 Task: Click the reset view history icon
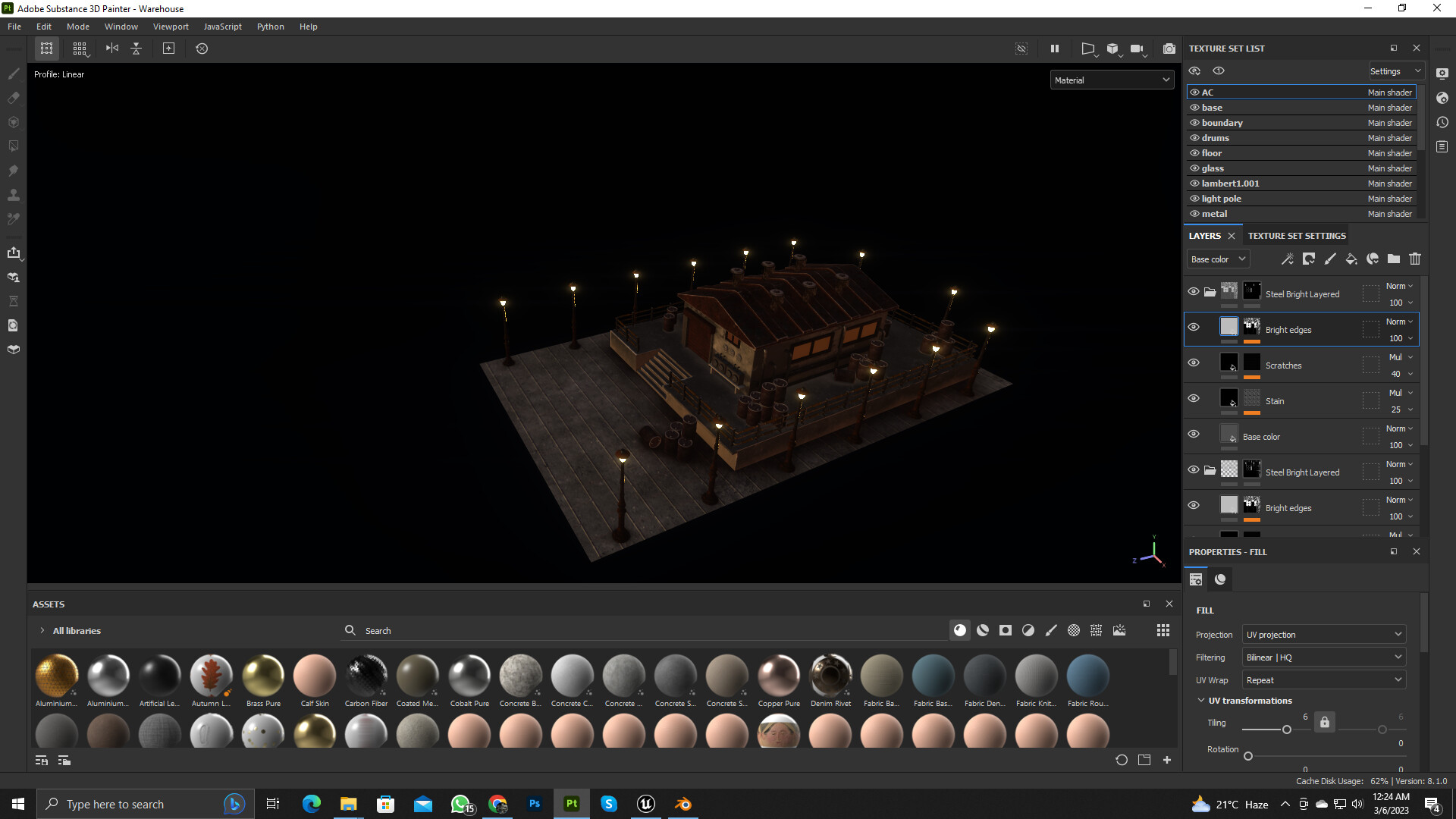pos(202,49)
